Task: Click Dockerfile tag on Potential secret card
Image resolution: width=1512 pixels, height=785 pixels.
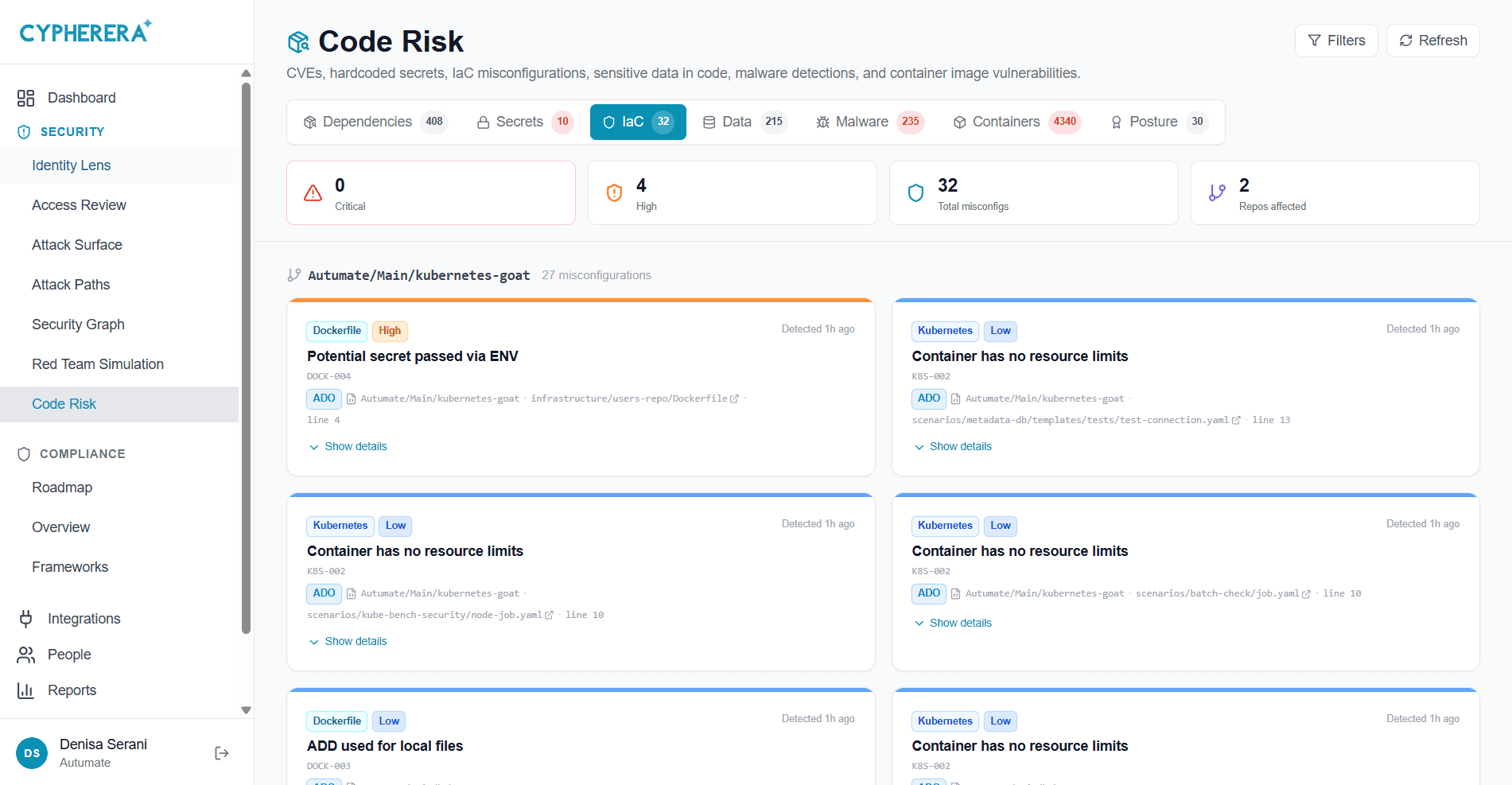Action: pyautogui.click(x=337, y=331)
